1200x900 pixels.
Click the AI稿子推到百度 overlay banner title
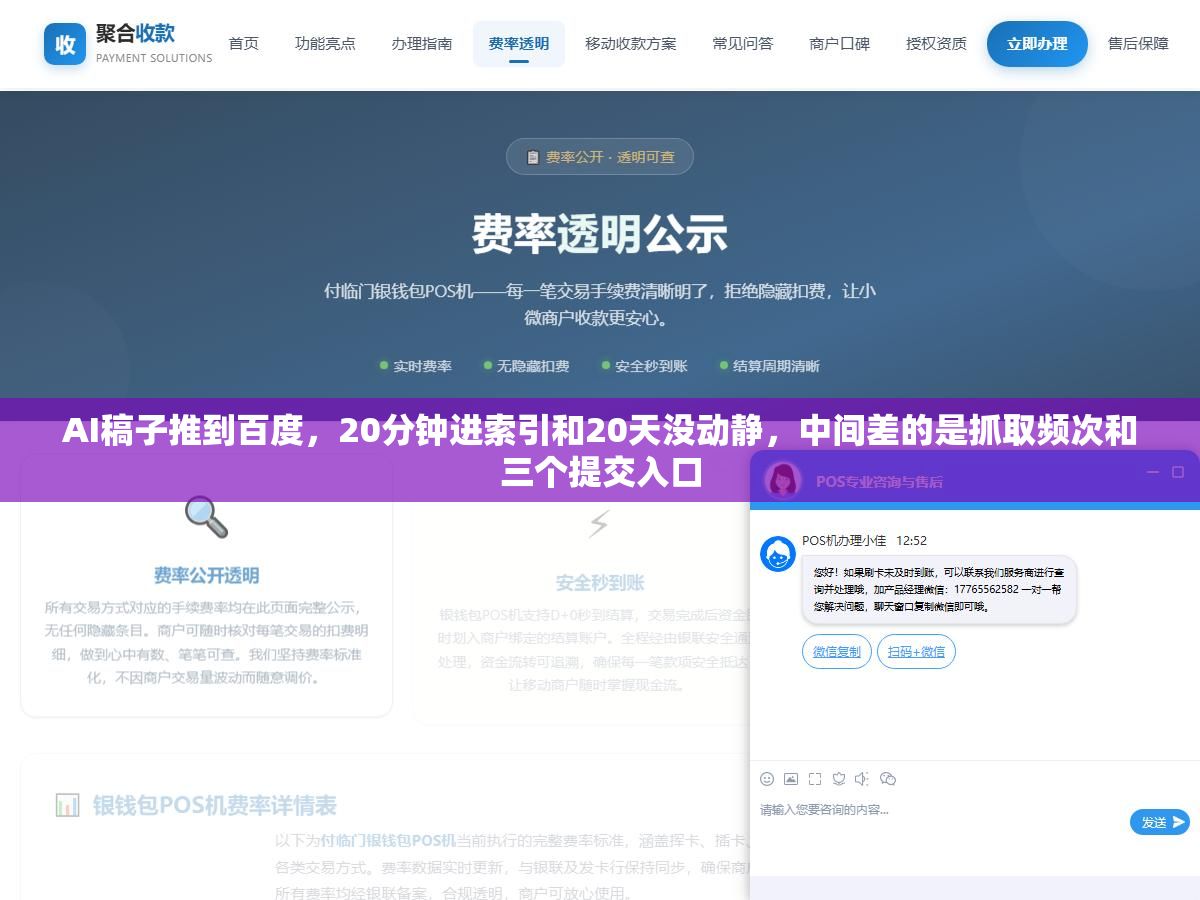point(600,451)
